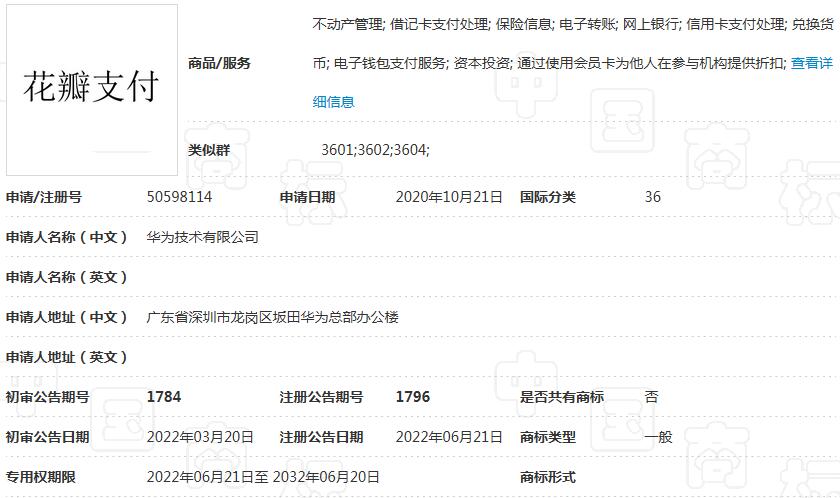Click the 申请日期 label
The image size is (840, 498).
(308, 197)
